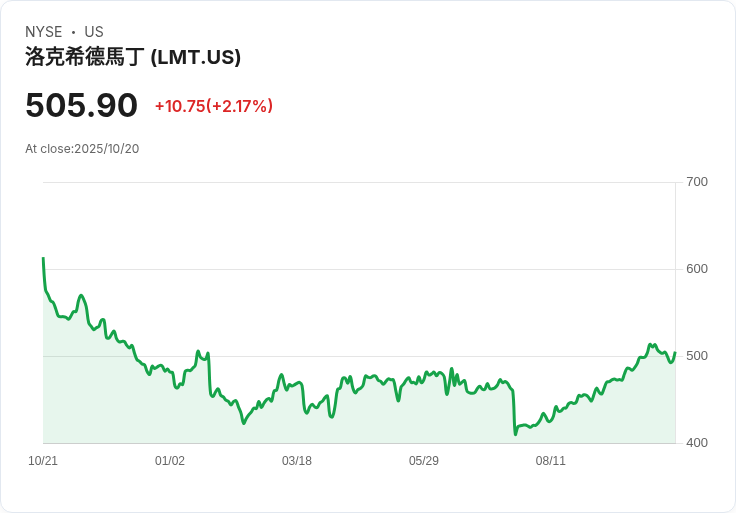Screen dimensions: 736x513
Task: Click the 03/18 x-axis date label
Action: (x=297, y=460)
